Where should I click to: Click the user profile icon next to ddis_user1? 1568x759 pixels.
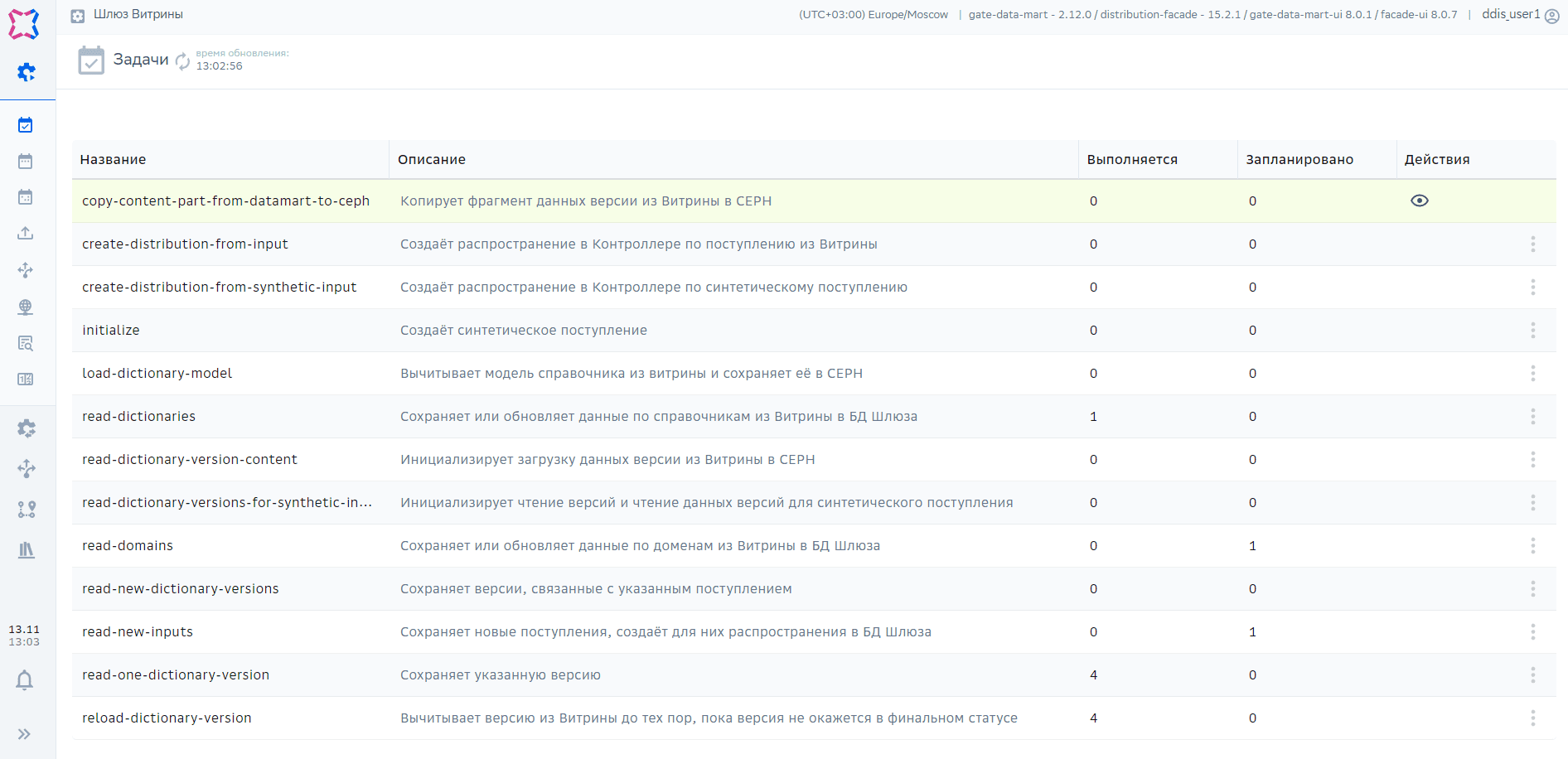1552,16
